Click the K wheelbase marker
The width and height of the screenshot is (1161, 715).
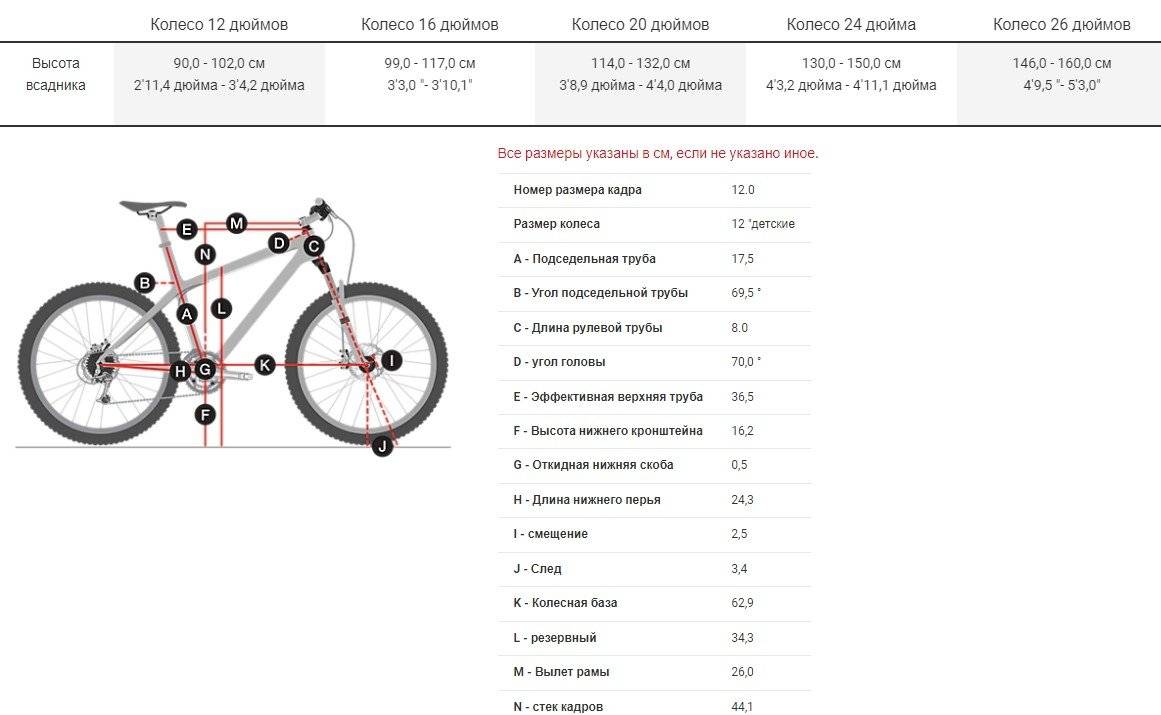[x=265, y=364]
